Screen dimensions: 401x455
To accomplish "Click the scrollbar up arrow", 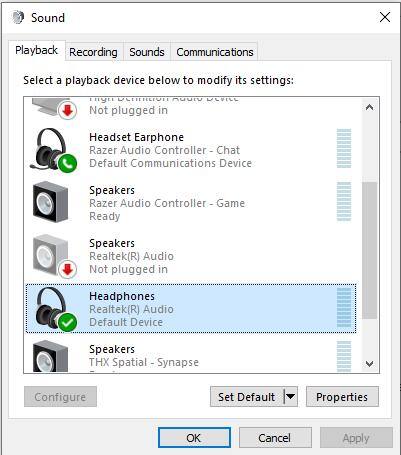I will pyautogui.click(x=369, y=107).
